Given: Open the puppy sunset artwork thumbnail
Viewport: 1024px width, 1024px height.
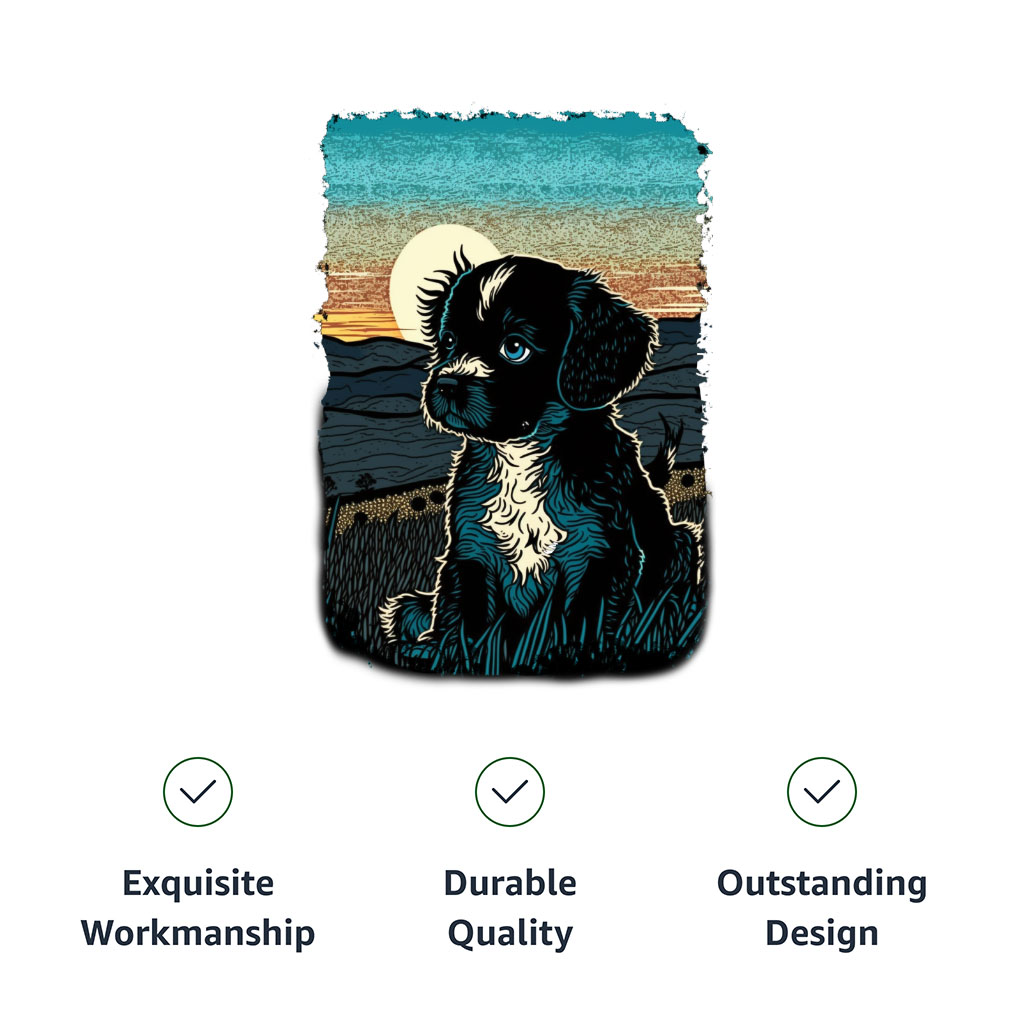Looking at the screenshot, I should 513,392.
